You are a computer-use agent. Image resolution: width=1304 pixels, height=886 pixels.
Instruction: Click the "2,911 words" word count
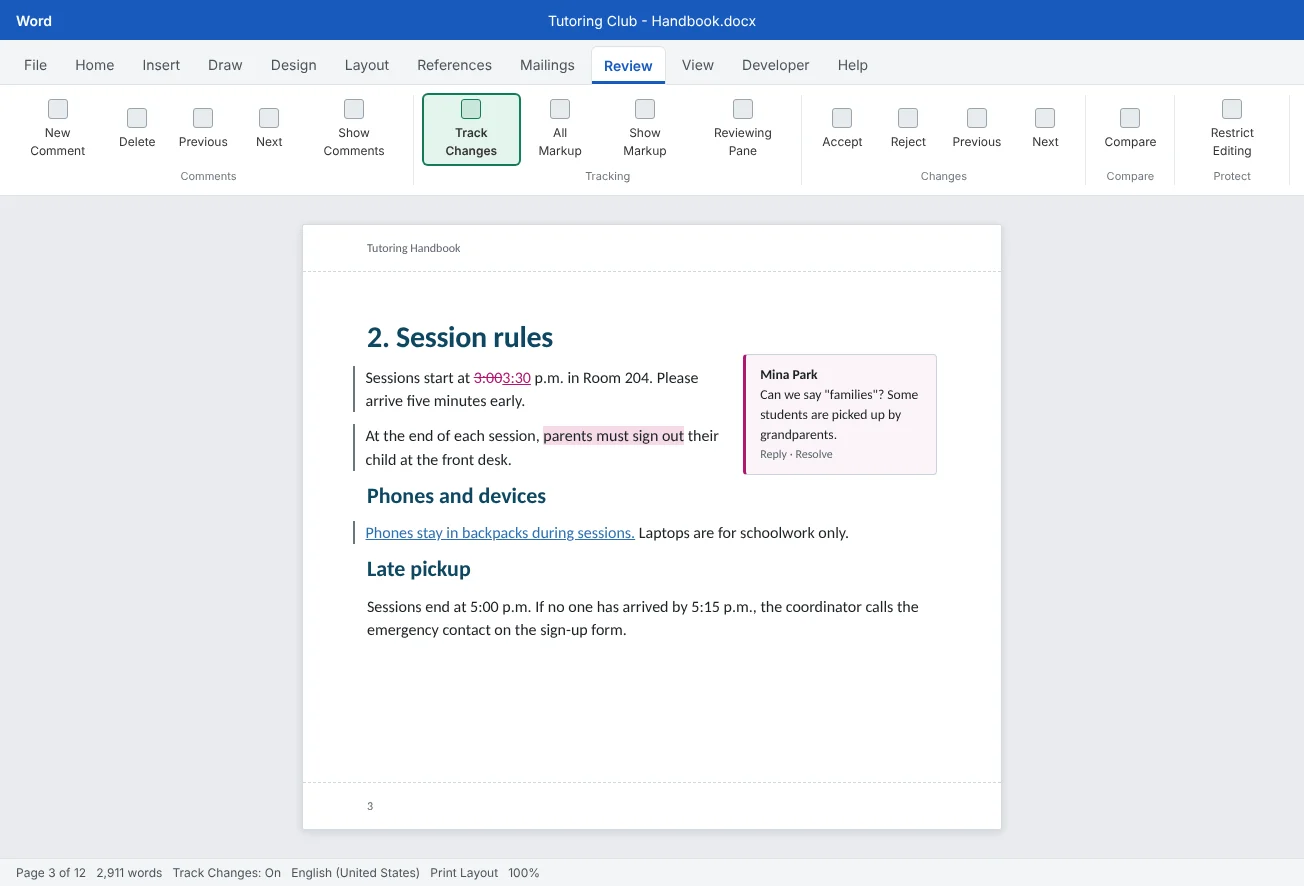129,873
